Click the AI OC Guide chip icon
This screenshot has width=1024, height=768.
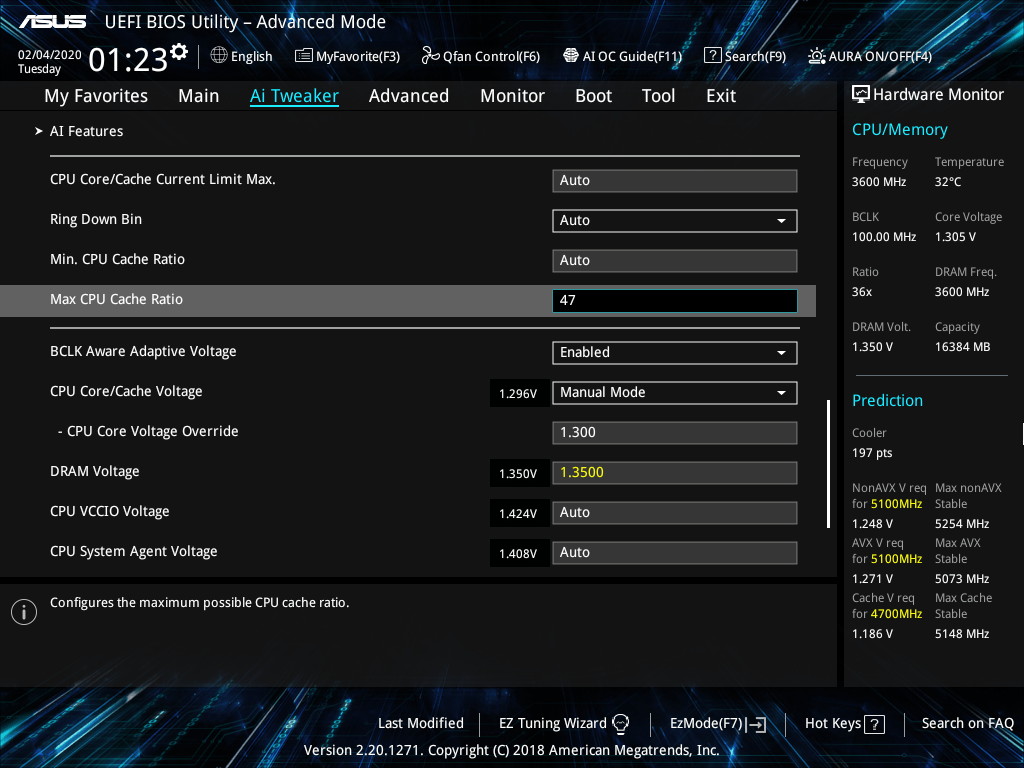[571, 56]
